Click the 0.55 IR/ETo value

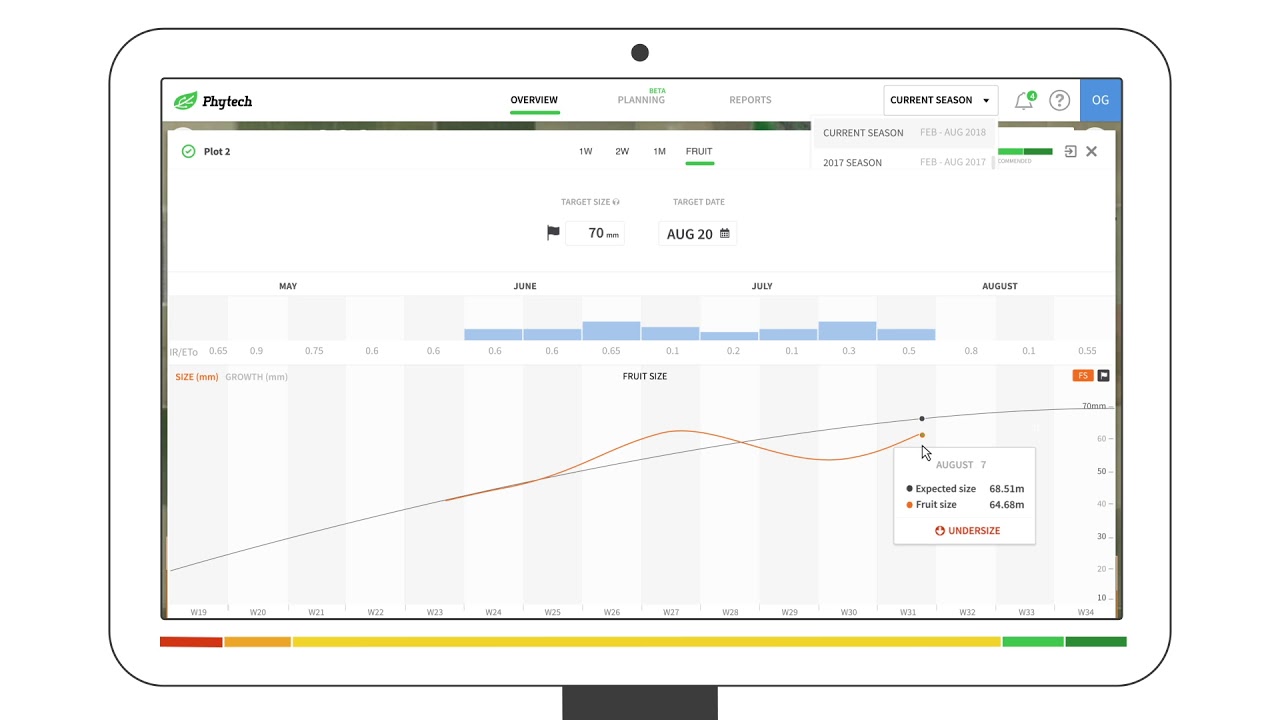point(1087,351)
